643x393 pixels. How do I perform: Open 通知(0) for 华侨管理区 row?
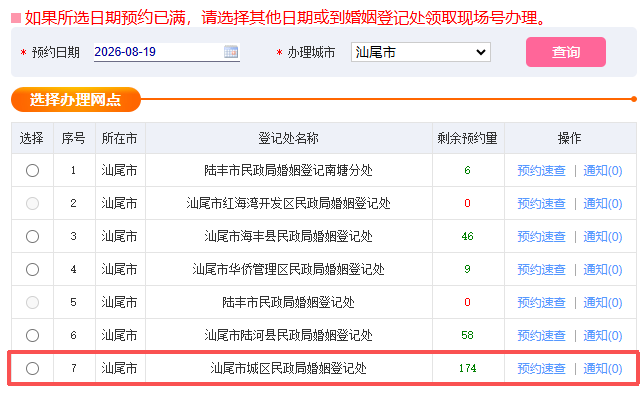[x=602, y=270]
